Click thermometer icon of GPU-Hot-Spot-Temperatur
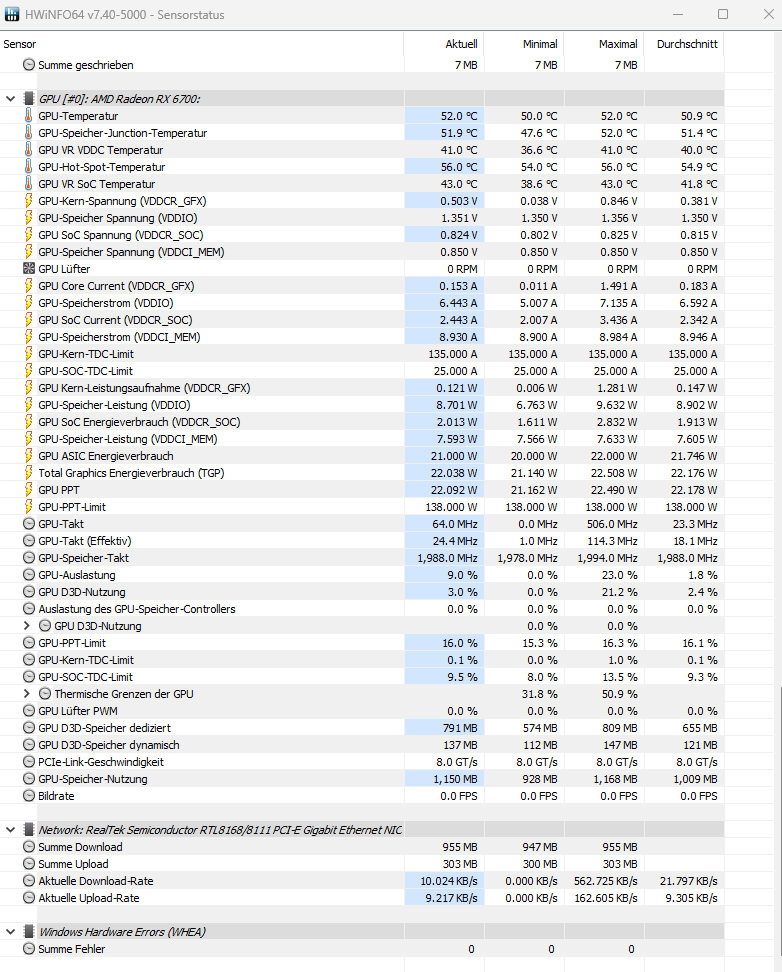Viewport: 782px width, 972px height. click(29, 167)
